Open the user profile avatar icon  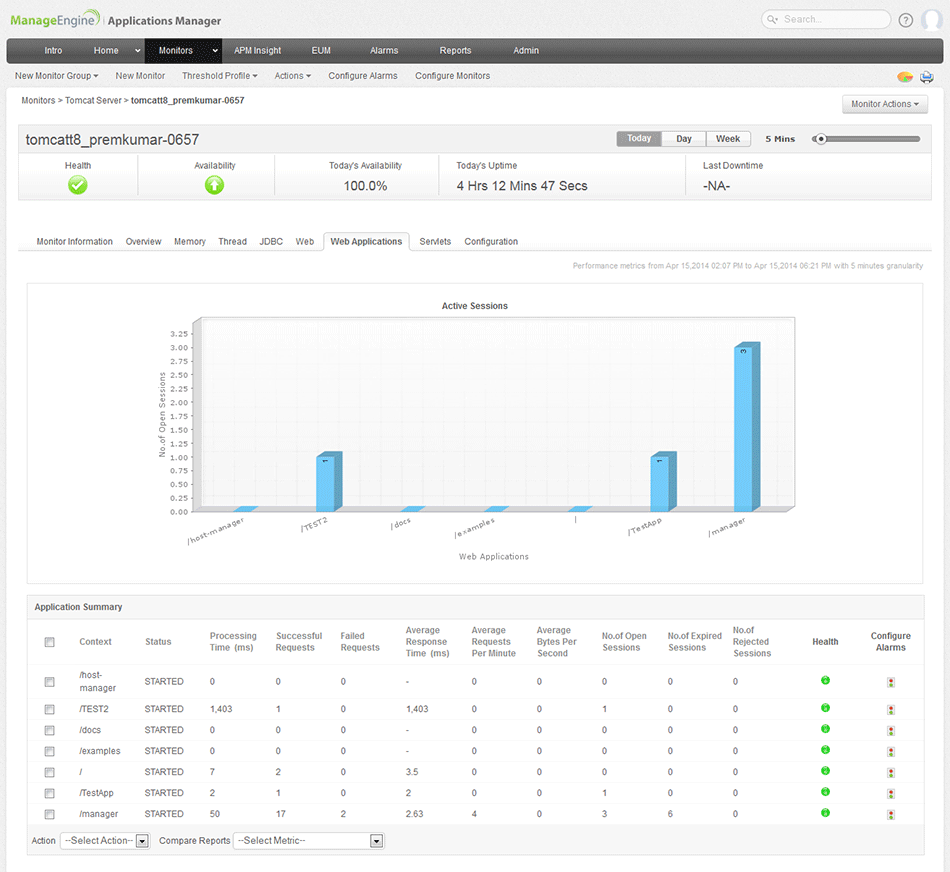click(932, 20)
